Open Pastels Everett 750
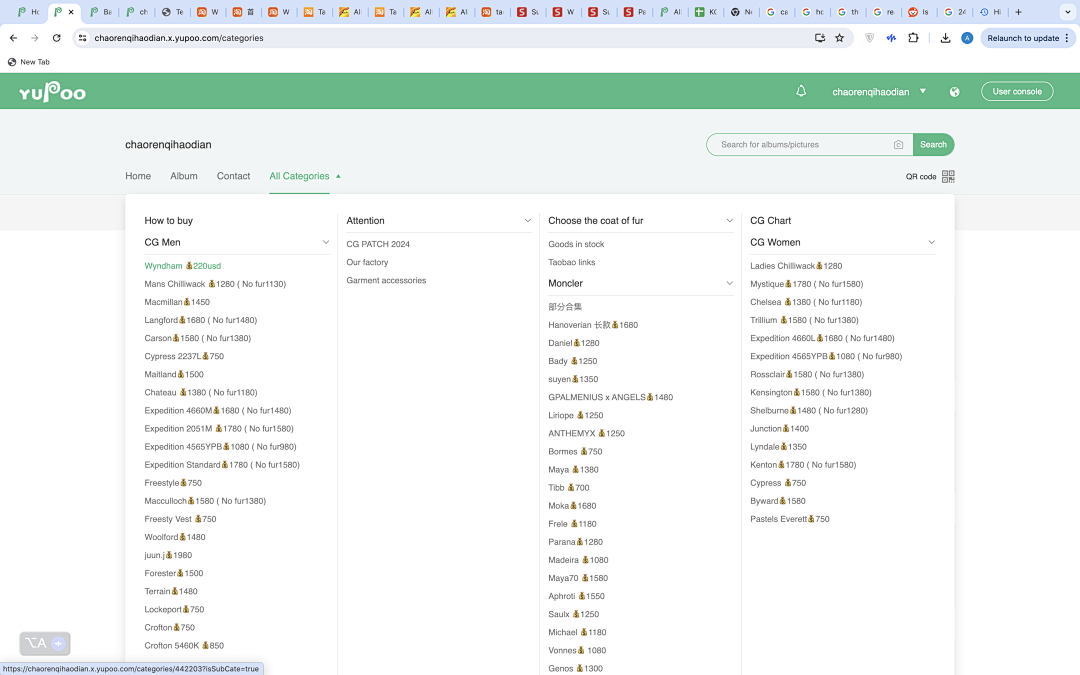 pos(789,519)
